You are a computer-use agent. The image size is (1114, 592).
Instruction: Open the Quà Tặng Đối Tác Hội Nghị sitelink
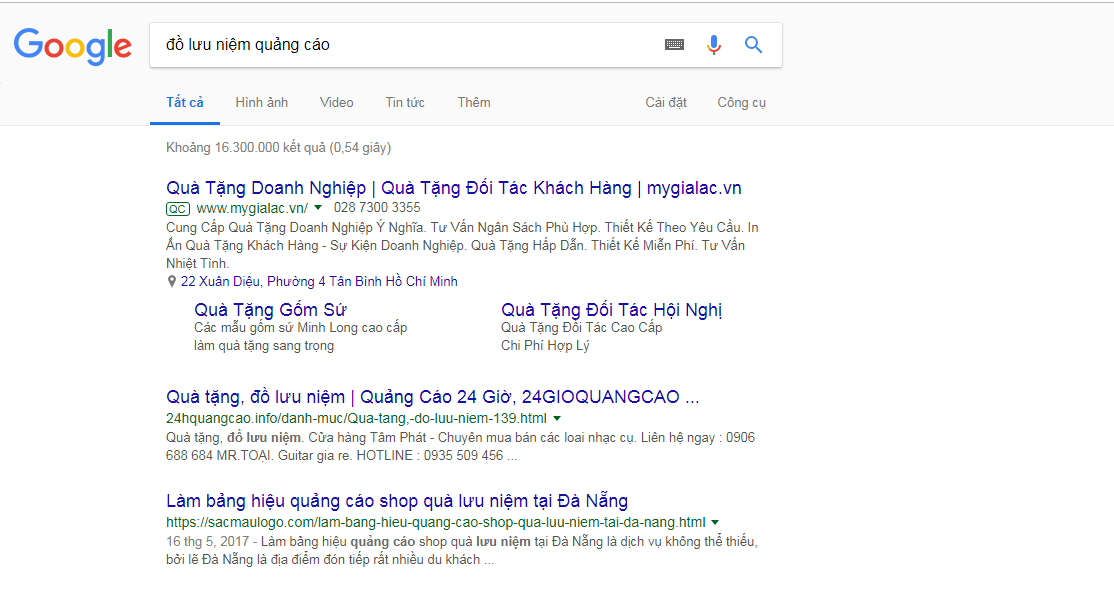tap(611, 310)
